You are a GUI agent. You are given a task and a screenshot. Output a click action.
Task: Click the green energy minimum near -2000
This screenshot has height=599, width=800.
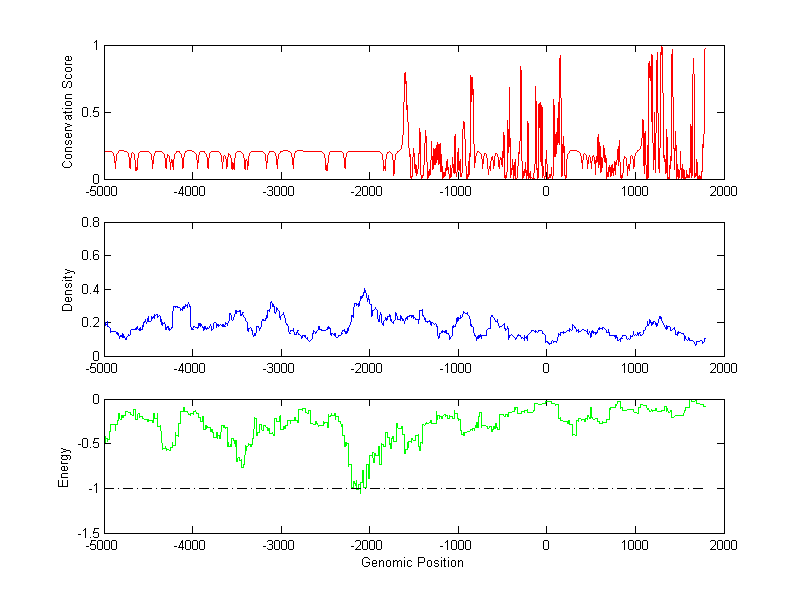361,491
